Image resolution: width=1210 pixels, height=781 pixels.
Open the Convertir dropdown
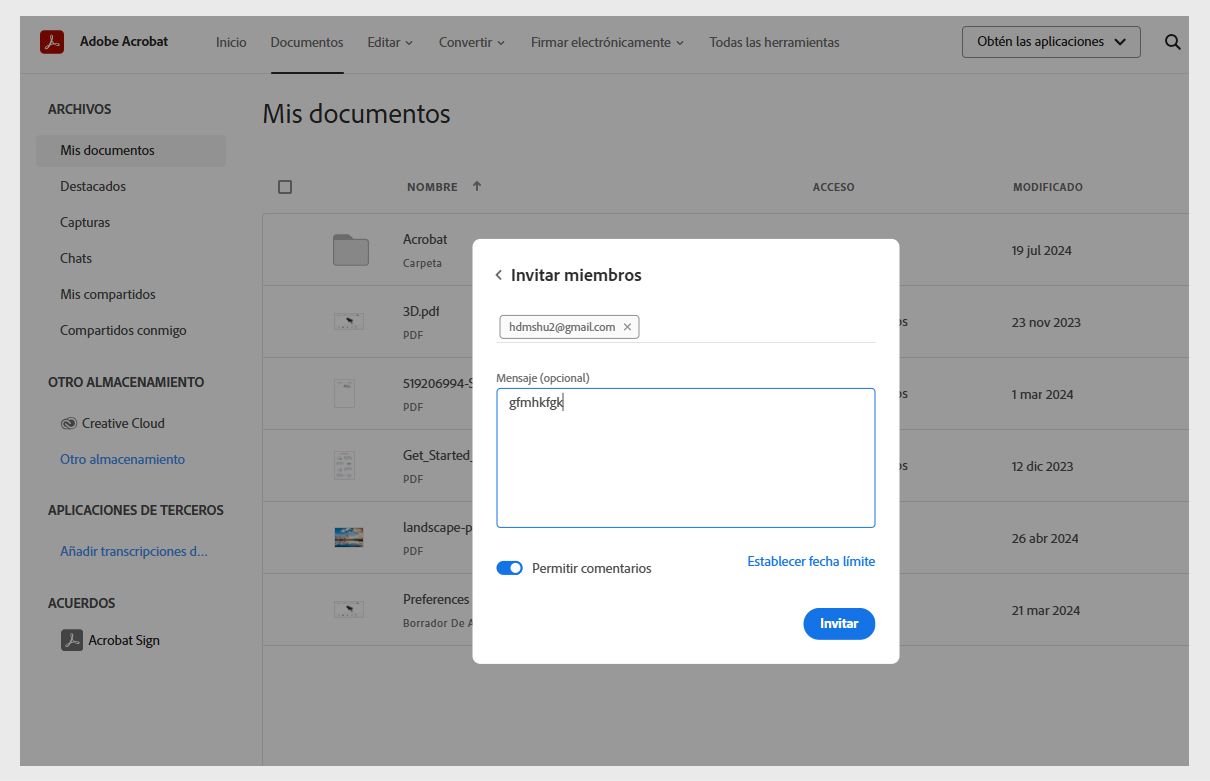pos(471,42)
